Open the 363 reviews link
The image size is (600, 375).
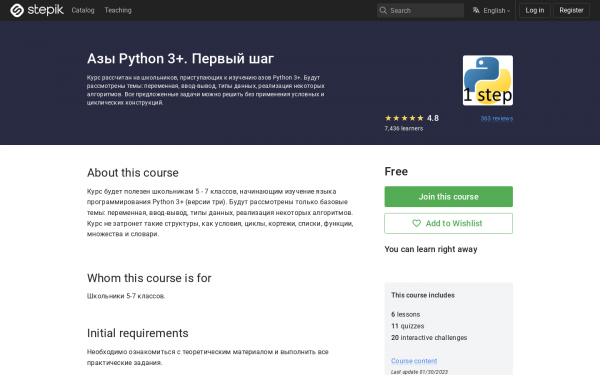(x=497, y=119)
